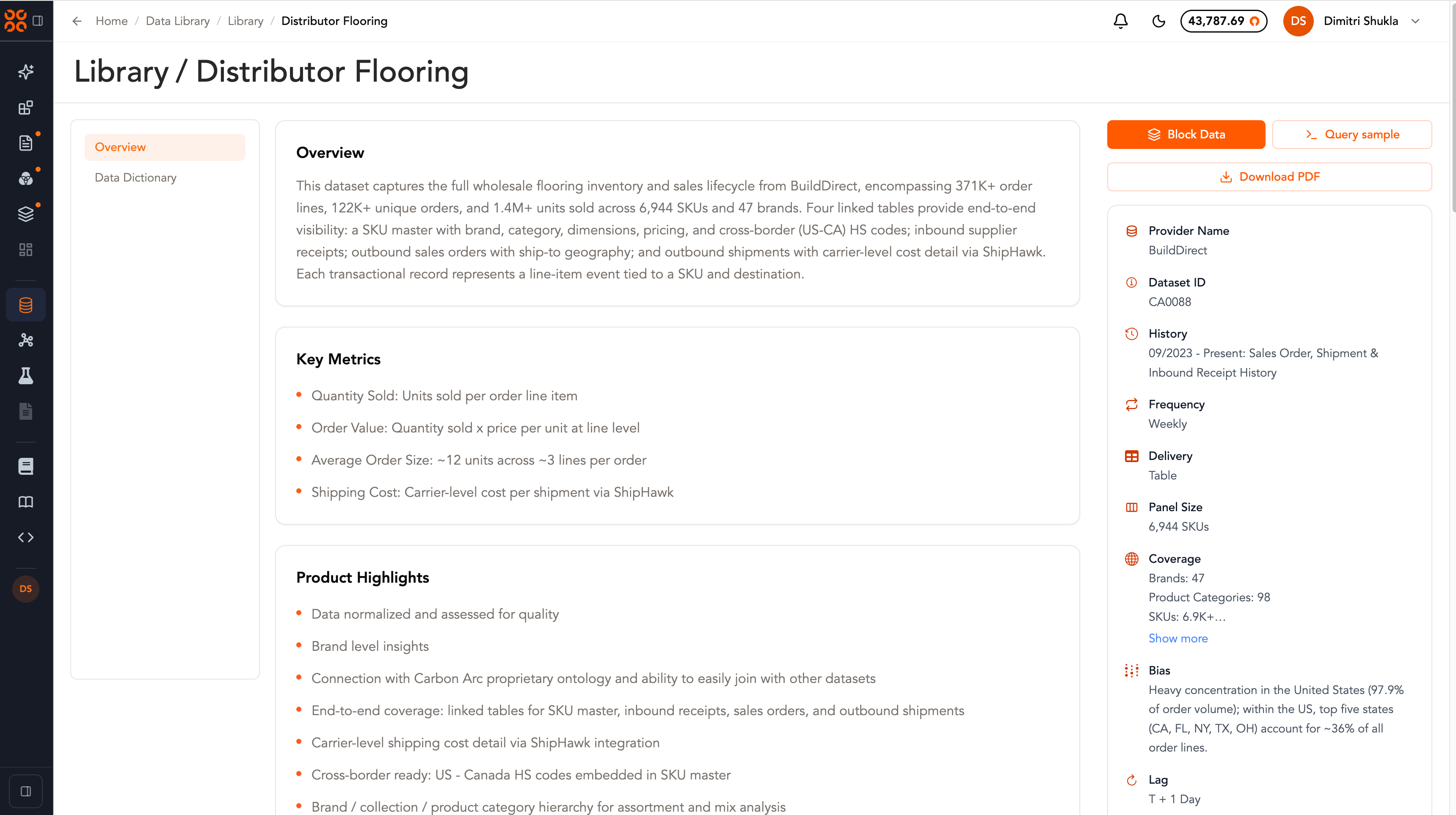Open the network graph icon in sidebar
The width and height of the screenshot is (1456, 815).
(x=26, y=340)
